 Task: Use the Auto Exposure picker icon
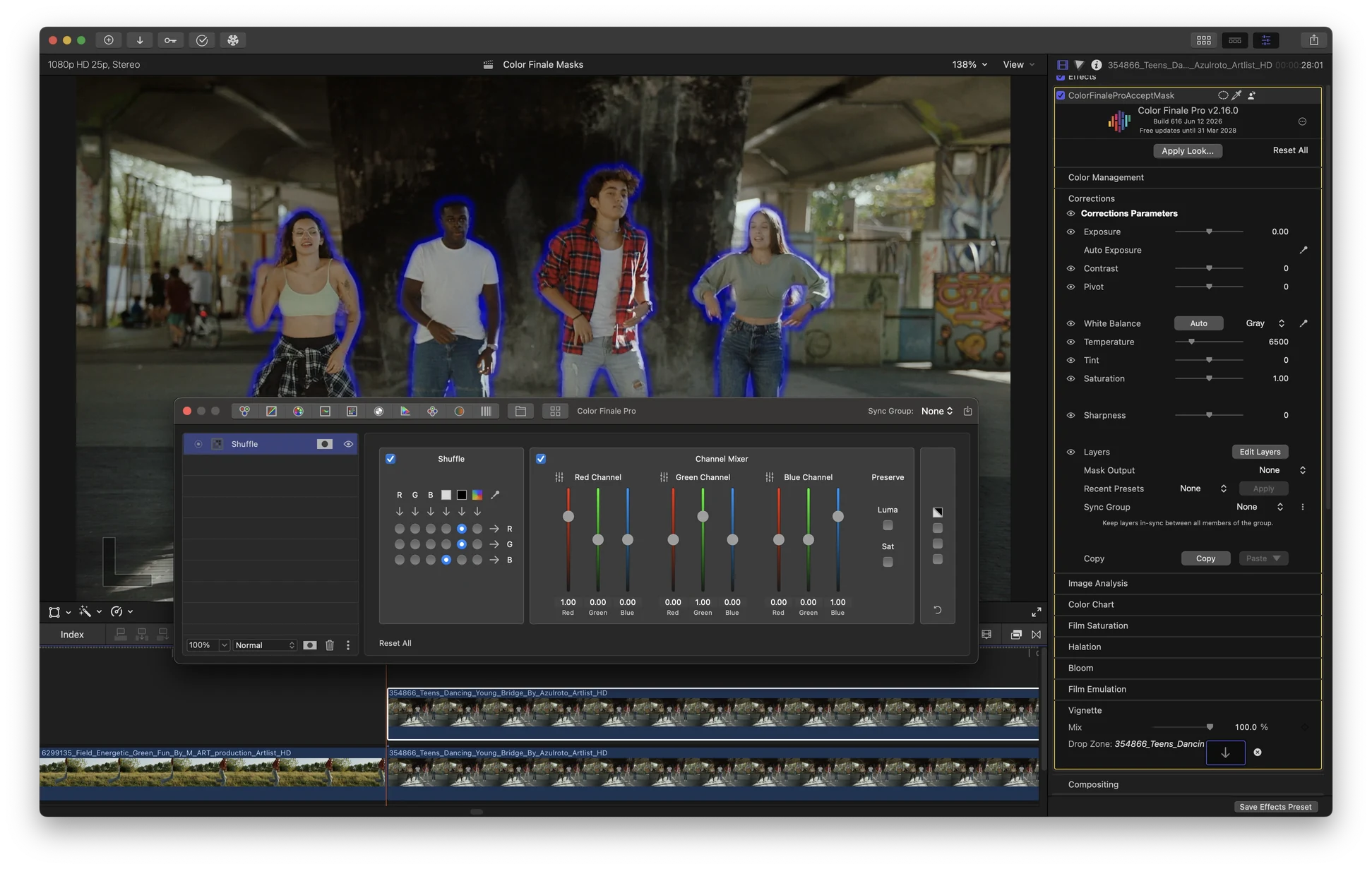click(1304, 250)
